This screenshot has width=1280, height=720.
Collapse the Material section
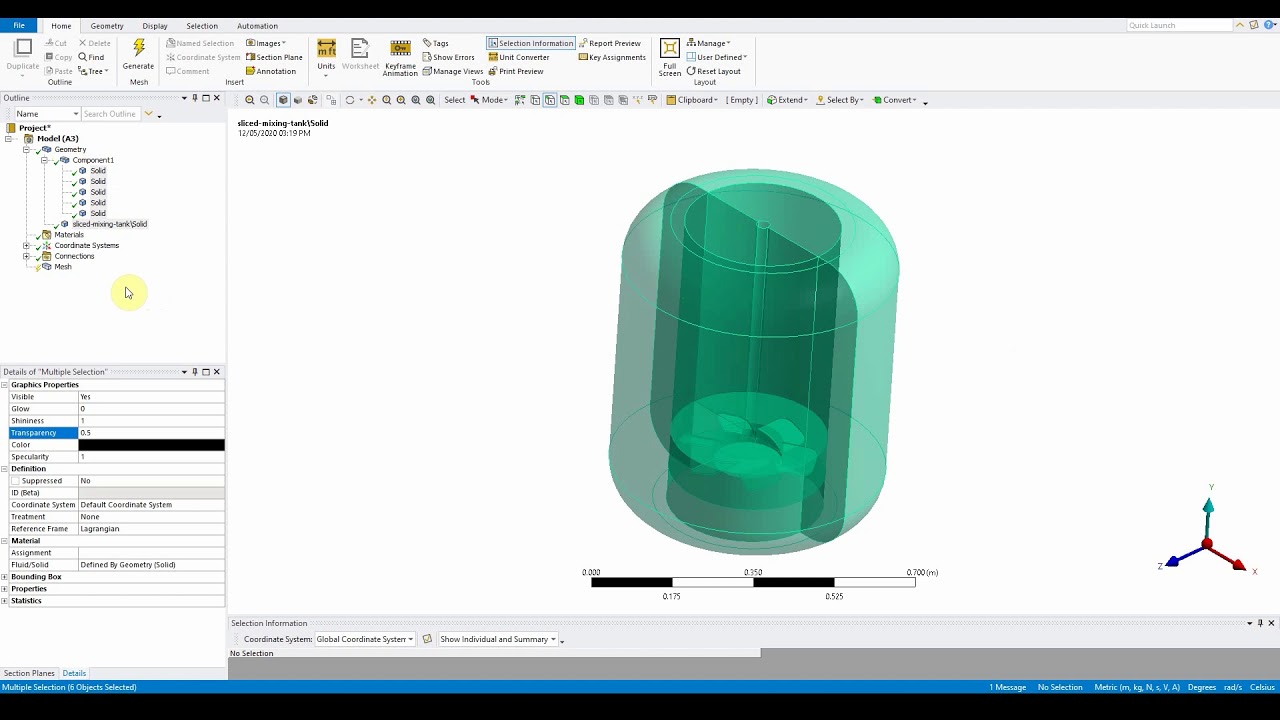(x=5, y=541)
